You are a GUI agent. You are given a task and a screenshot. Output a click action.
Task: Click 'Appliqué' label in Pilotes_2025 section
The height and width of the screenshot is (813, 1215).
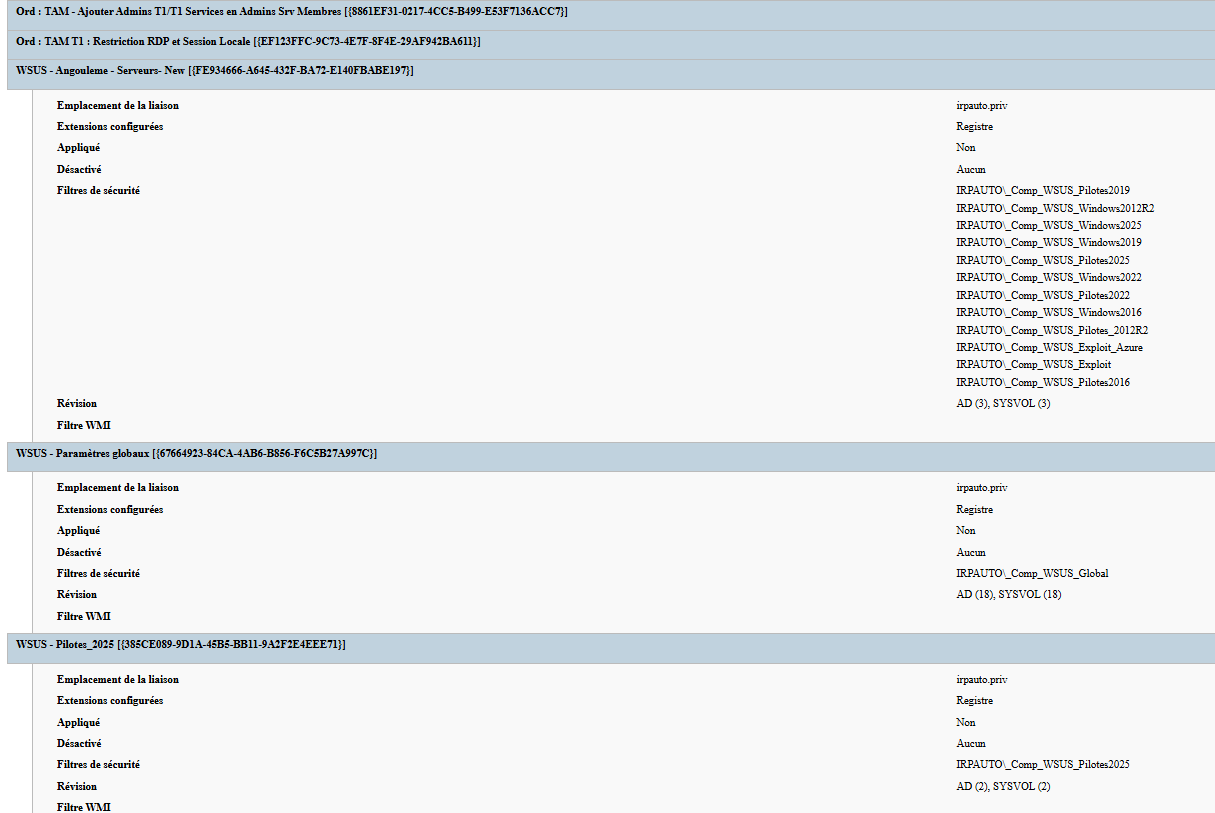[x=78, y=722]
